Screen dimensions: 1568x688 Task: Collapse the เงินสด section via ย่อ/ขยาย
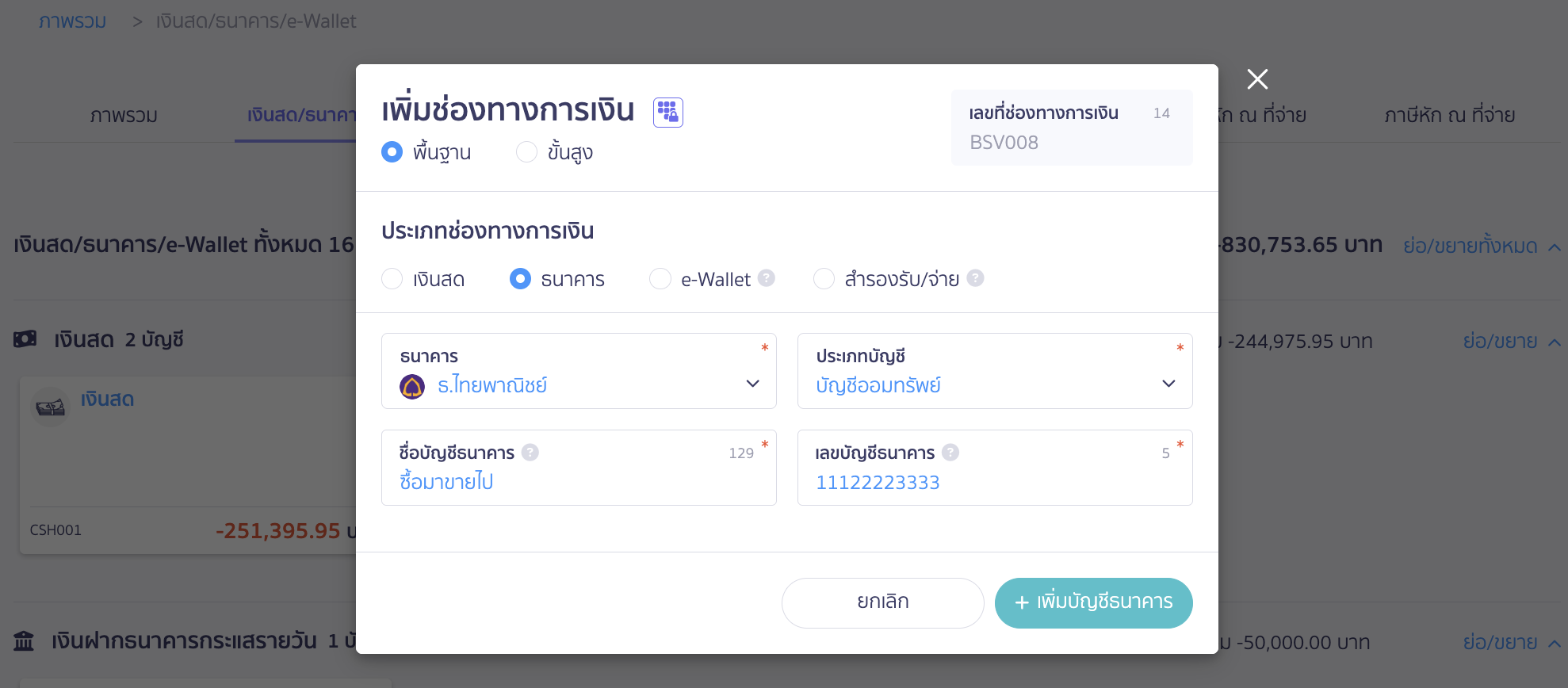tap(1511, 342)
